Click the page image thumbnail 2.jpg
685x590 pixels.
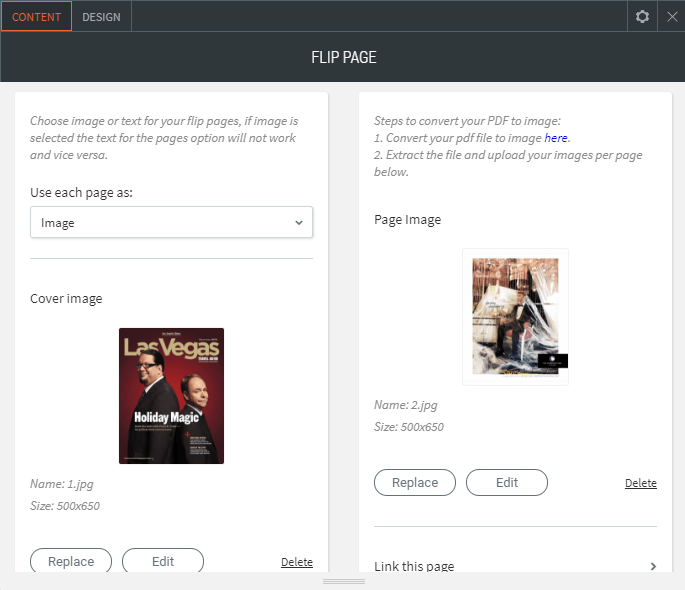(515, 317)
